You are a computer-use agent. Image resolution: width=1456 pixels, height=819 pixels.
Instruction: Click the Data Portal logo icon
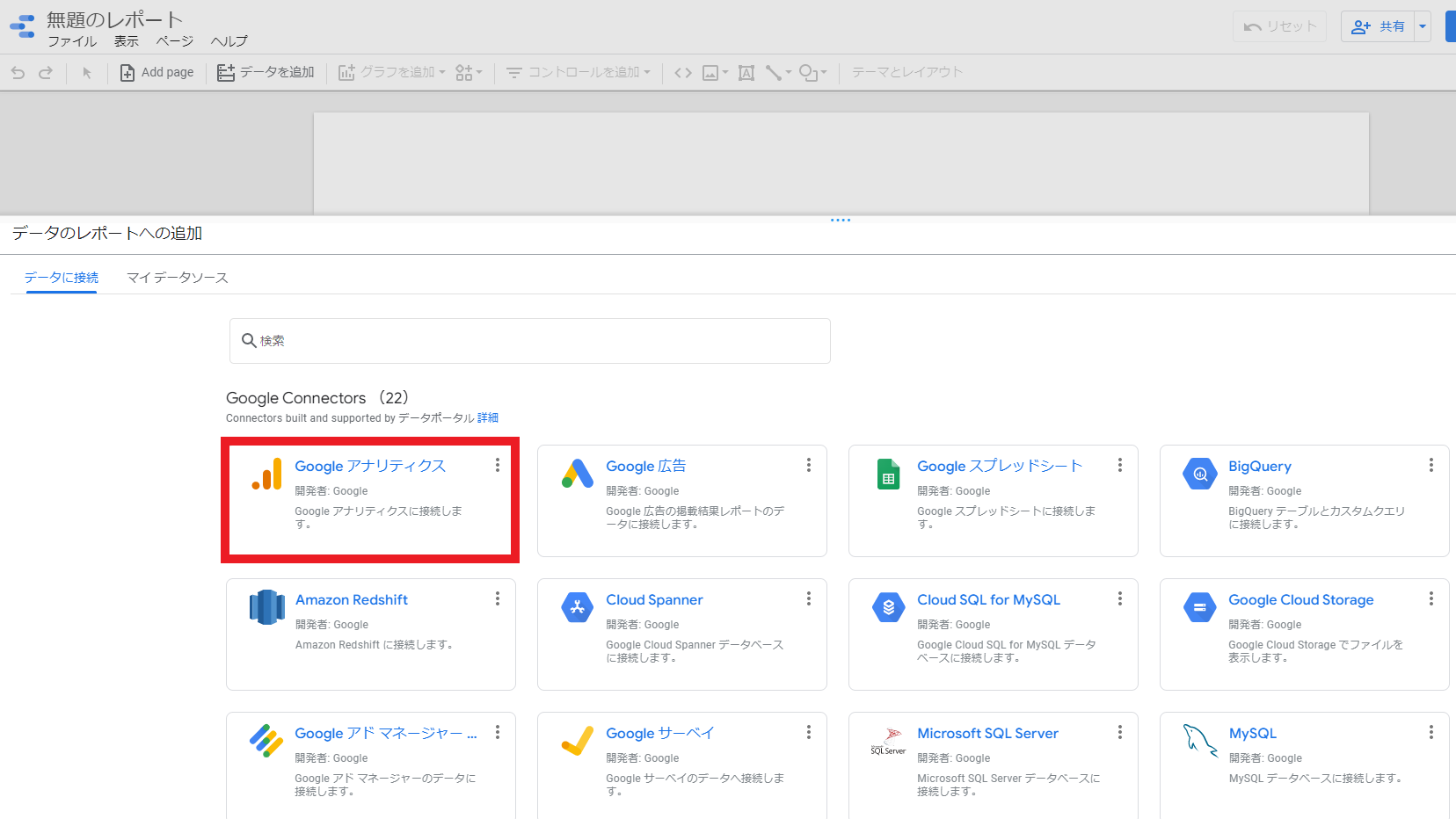pos(22,26)
